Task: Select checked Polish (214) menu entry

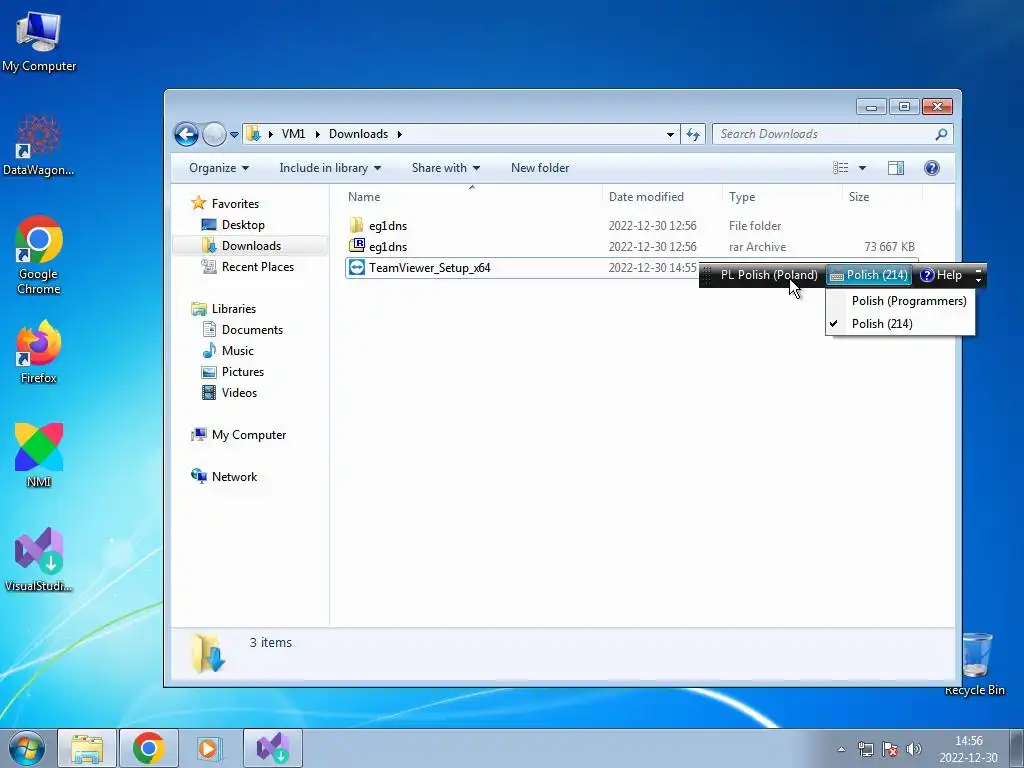Action: pos(901,324)
